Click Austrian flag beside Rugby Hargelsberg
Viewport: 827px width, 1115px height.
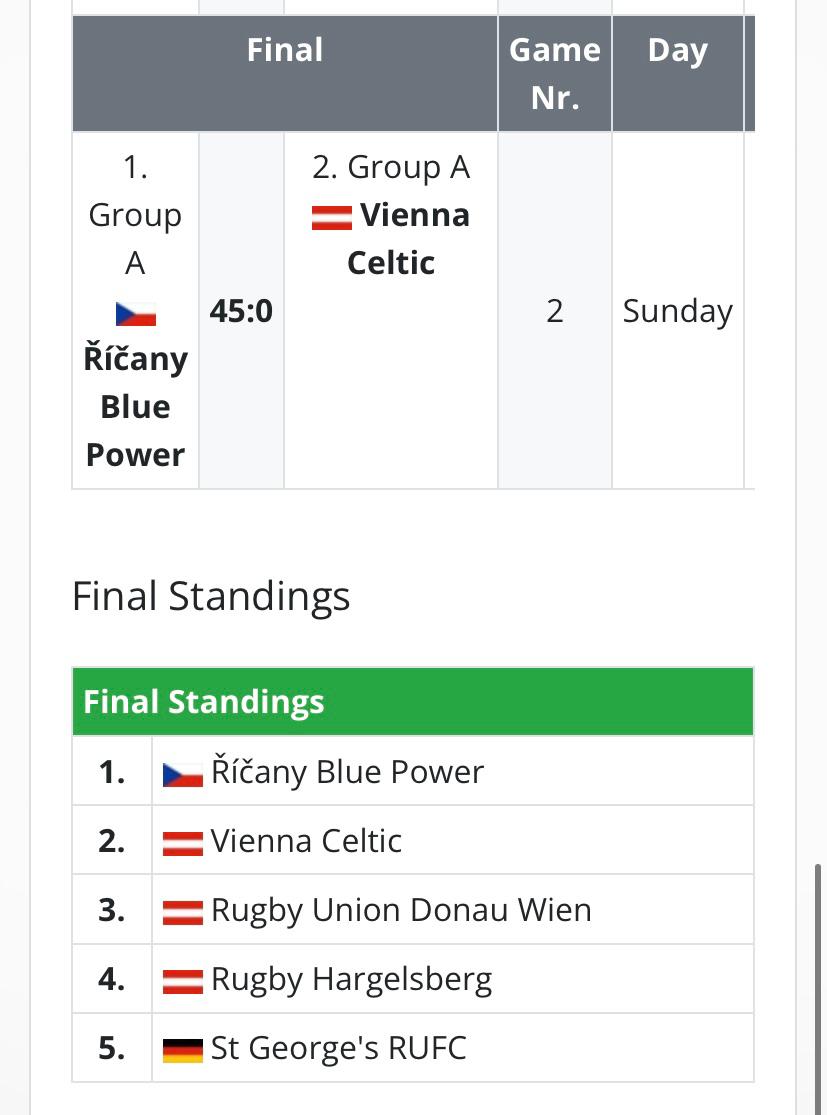(x=183, y=981)
